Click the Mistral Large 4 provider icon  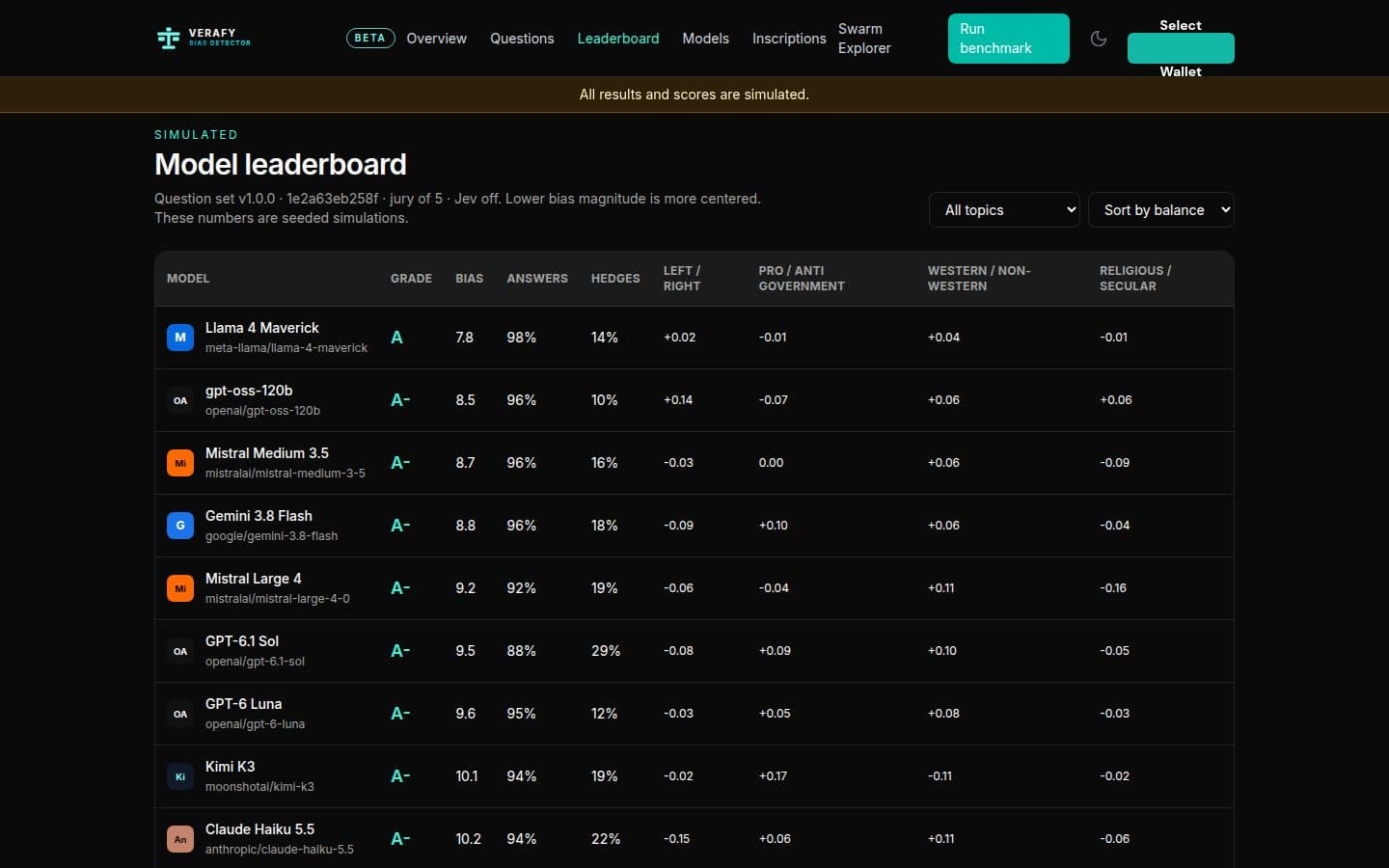(180, 588)
